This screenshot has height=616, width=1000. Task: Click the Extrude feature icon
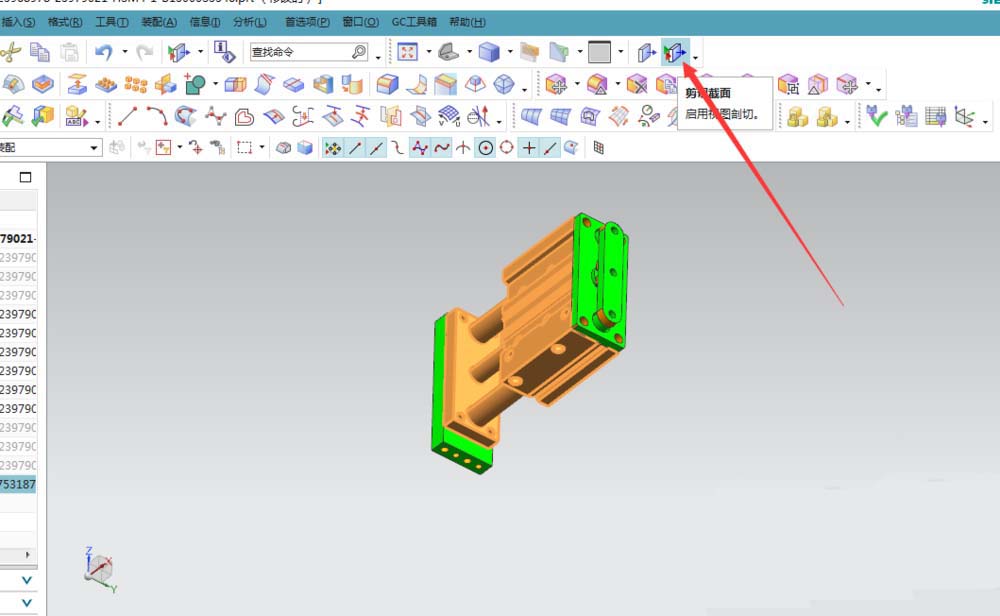pos(77,84)
